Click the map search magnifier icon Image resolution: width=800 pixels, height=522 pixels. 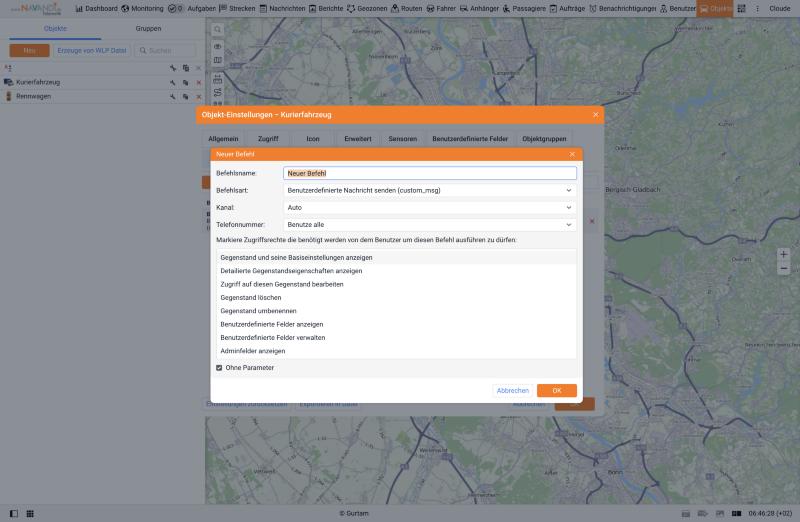coord(217,30)
